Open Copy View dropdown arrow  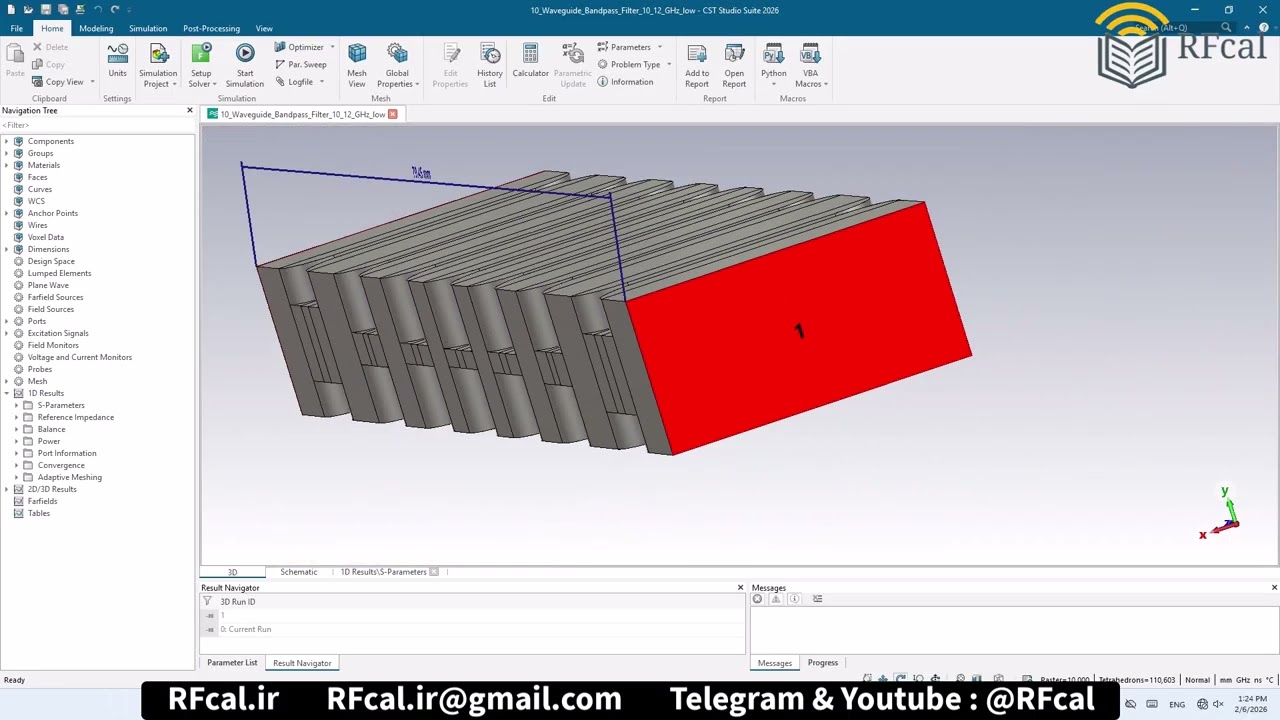point(92,82)
